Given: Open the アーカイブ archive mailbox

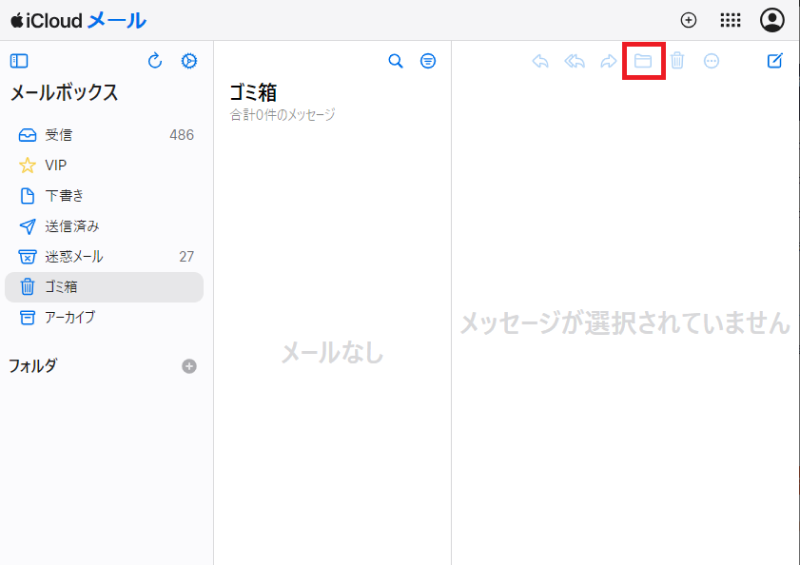Looking at the screenshot, I should coord(104,317).
